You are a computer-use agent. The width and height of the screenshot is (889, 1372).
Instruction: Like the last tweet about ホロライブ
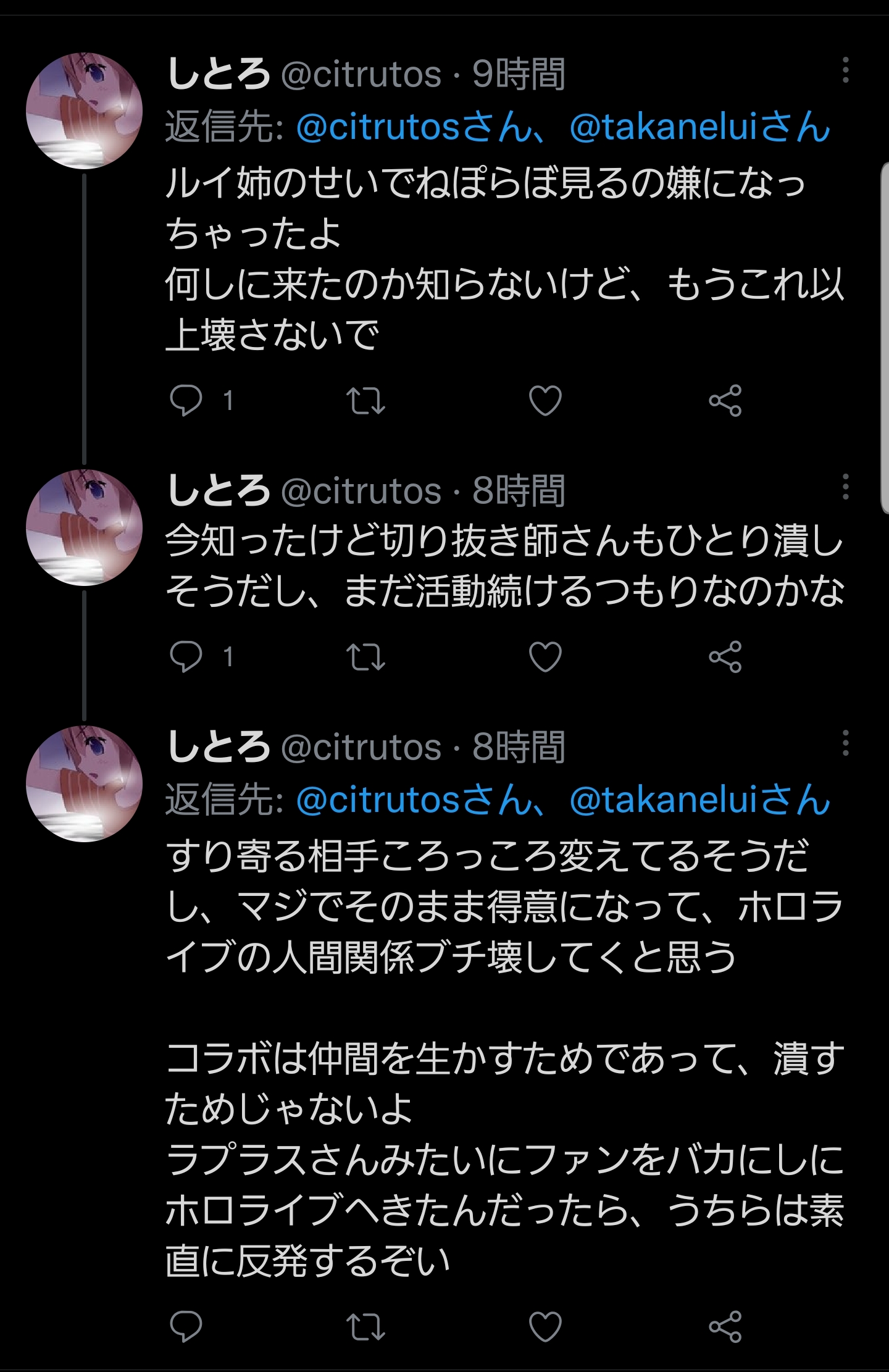coord(545,1326)
